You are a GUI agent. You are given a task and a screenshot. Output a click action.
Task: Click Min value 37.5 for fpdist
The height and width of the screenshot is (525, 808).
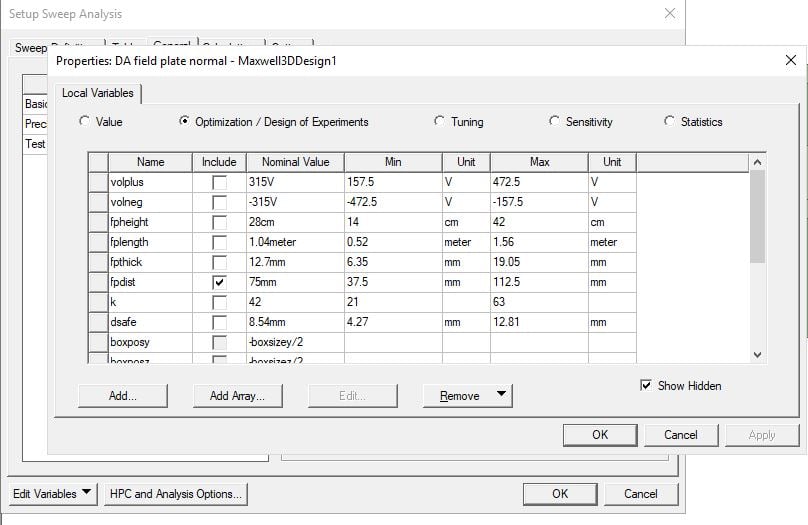tap(393, 282)
